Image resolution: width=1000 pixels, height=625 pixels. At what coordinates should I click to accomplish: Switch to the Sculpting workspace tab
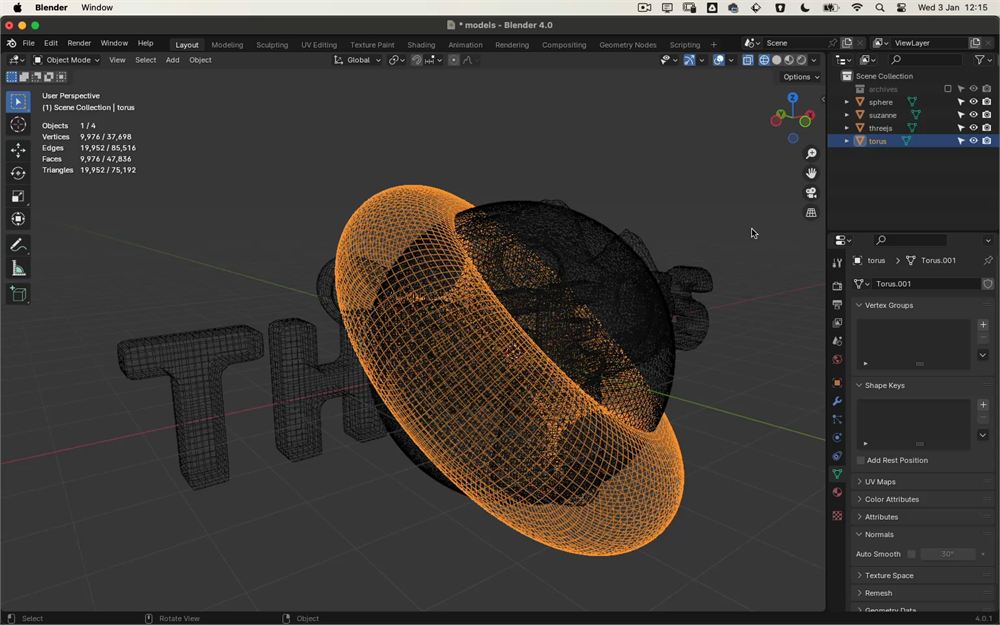[x=272, y=45]
